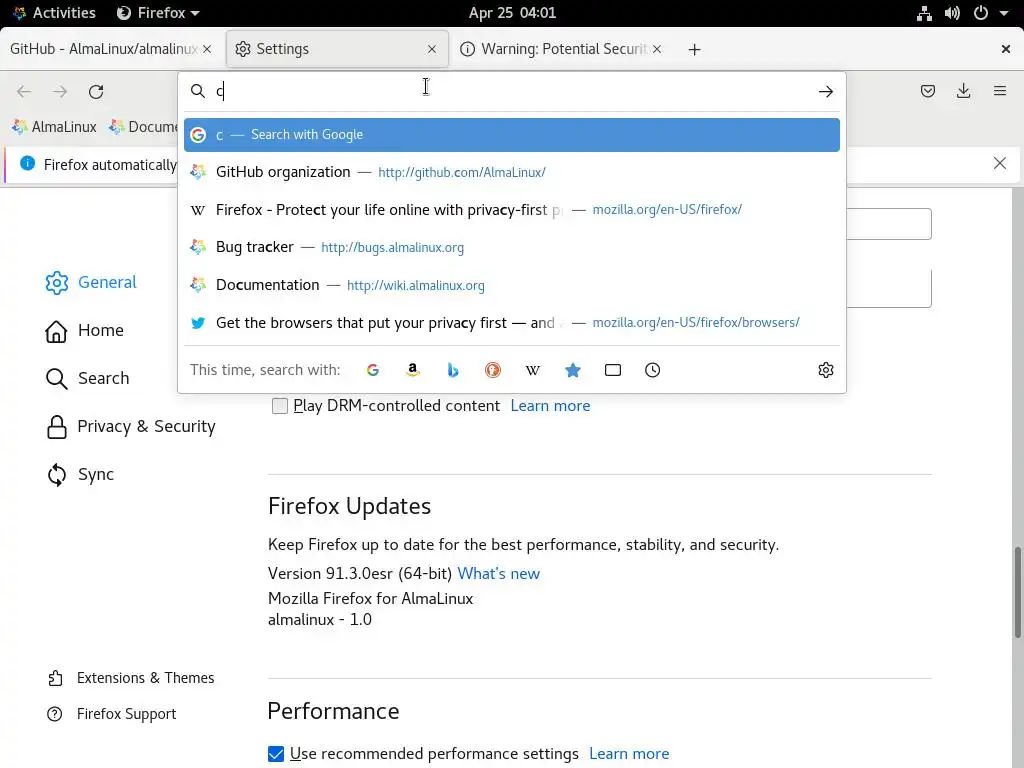Search open tabs with the tabs icon
1024x768 pixels.
[x=613, y=370]
